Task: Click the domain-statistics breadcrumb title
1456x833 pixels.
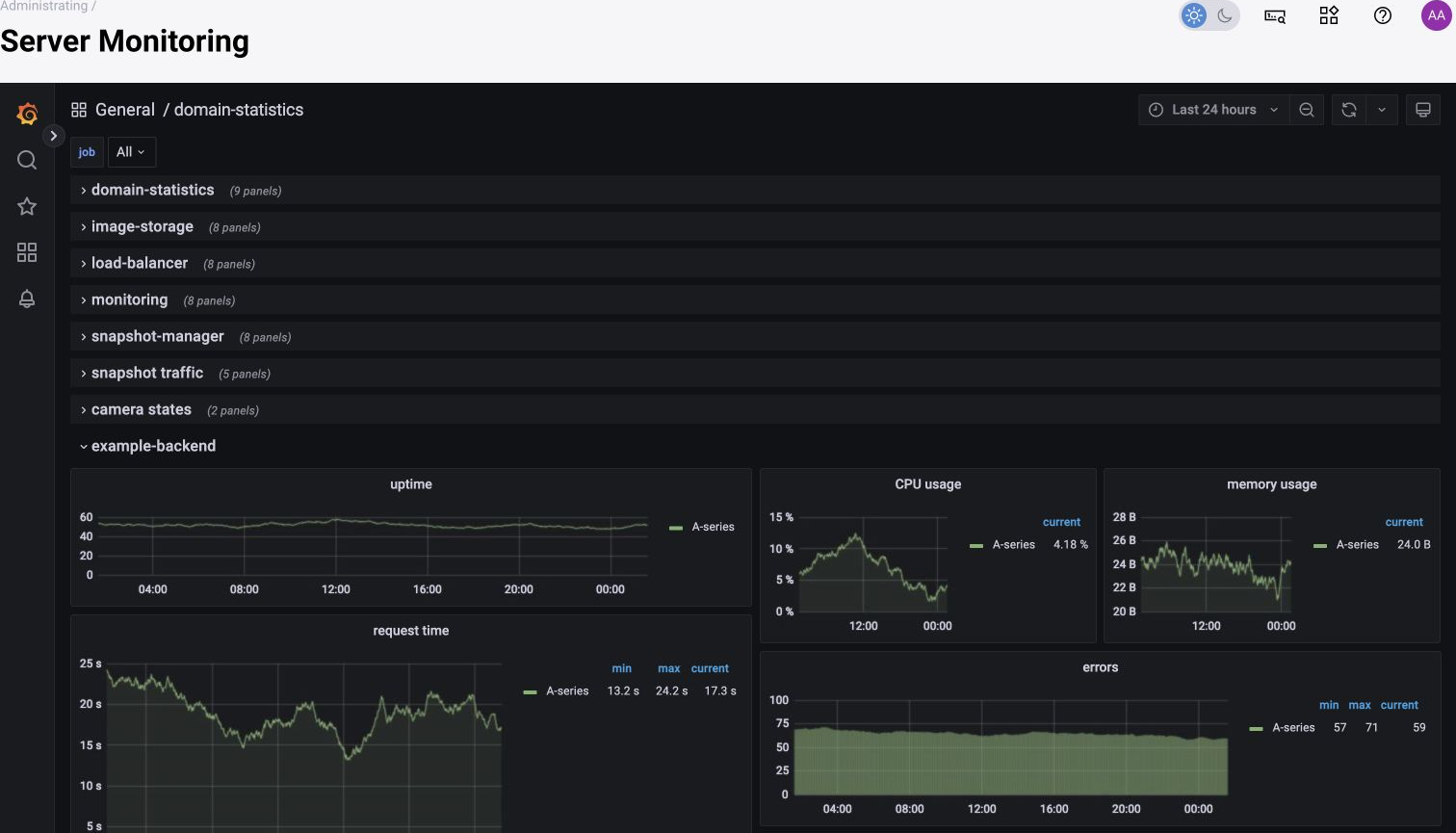Action: point(239,110)
